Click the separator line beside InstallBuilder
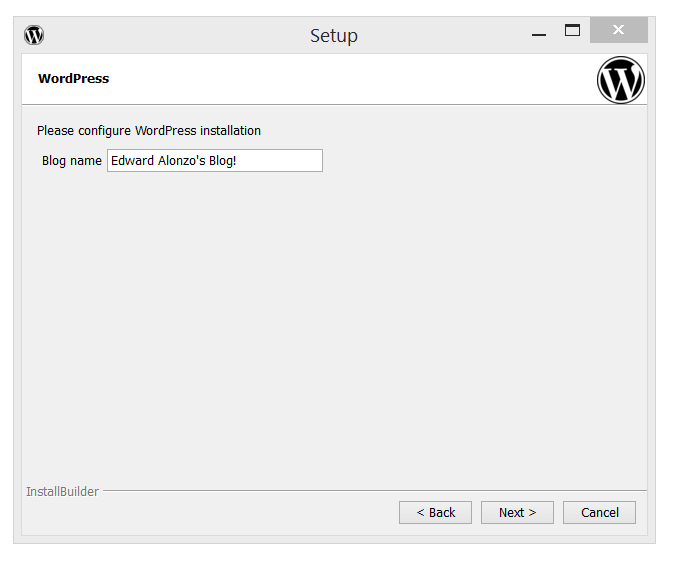Image resolution: width=674 pixels, height=561 pixels. coord(370,491)
